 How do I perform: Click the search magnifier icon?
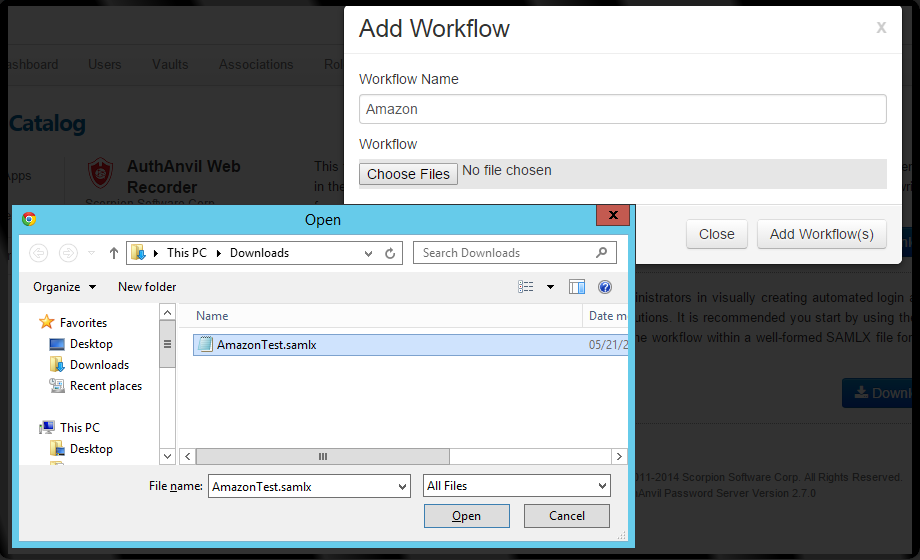point(601,252)
